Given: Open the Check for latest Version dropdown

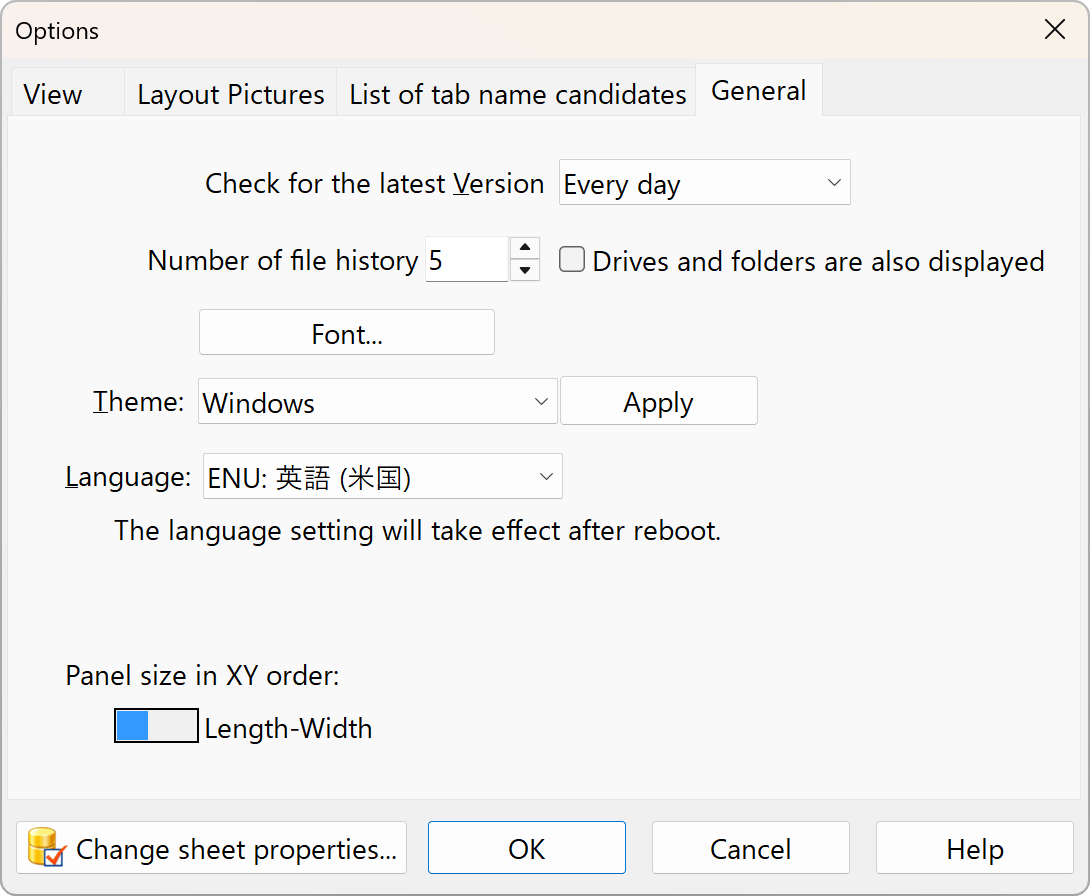Looking at the screenshot, I should (x=704, y=183).
